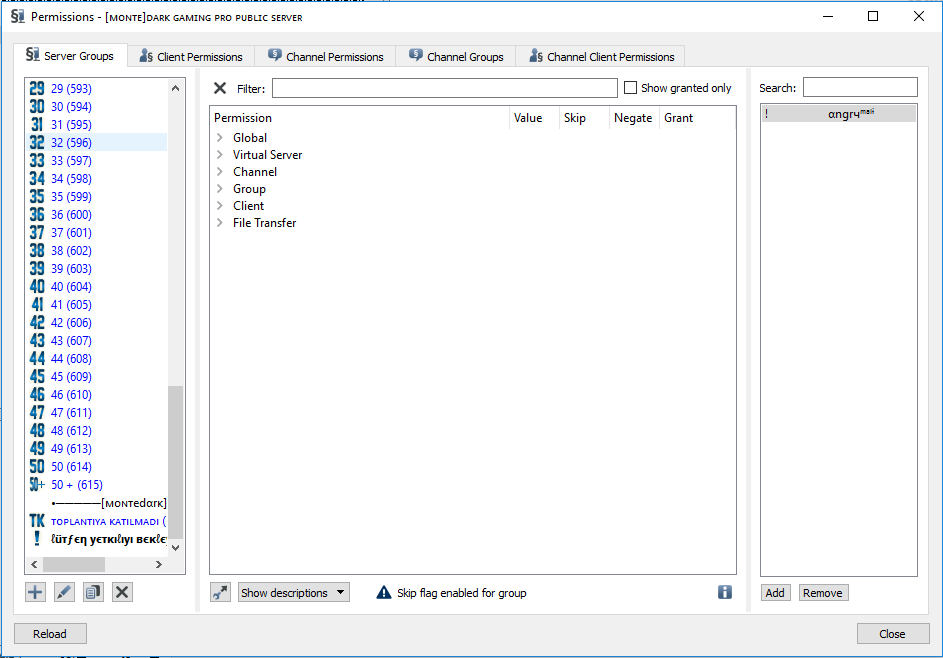Viewport: 943px width, 658px height.
Task: Click the Skip column header
Action: (x=584, y=118)
